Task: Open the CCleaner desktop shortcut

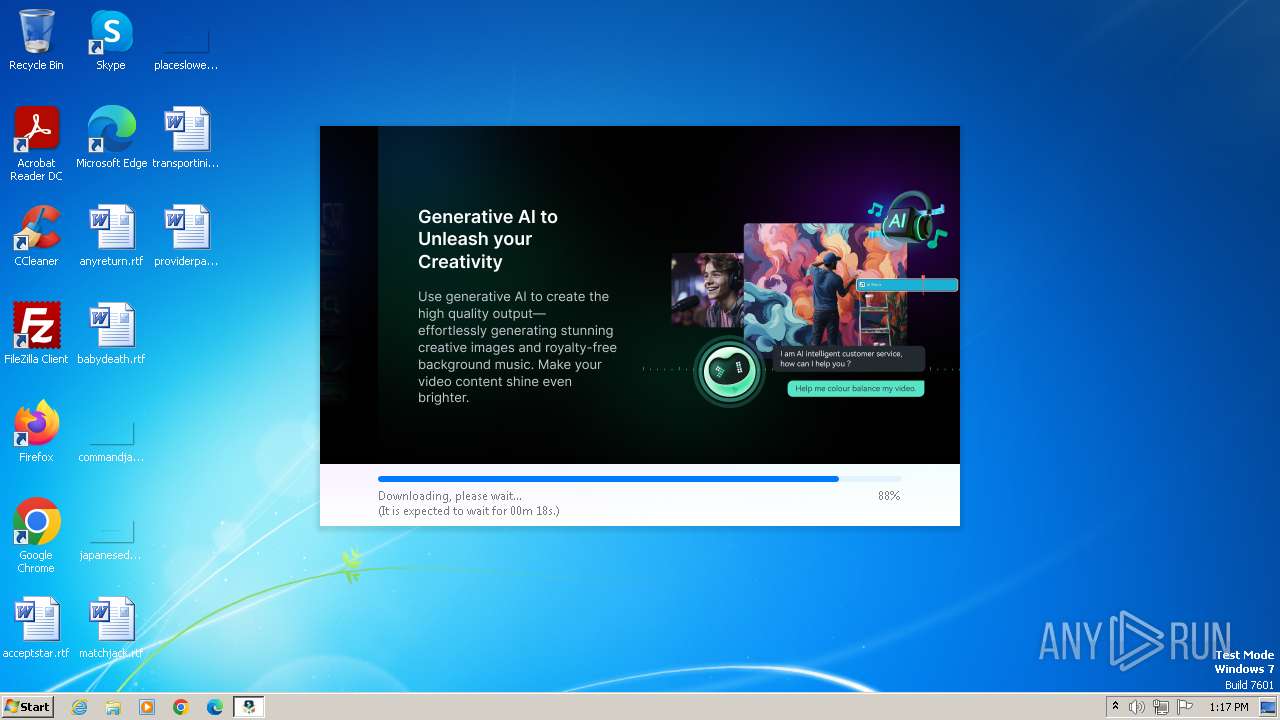Action: (x=36, y=236)
